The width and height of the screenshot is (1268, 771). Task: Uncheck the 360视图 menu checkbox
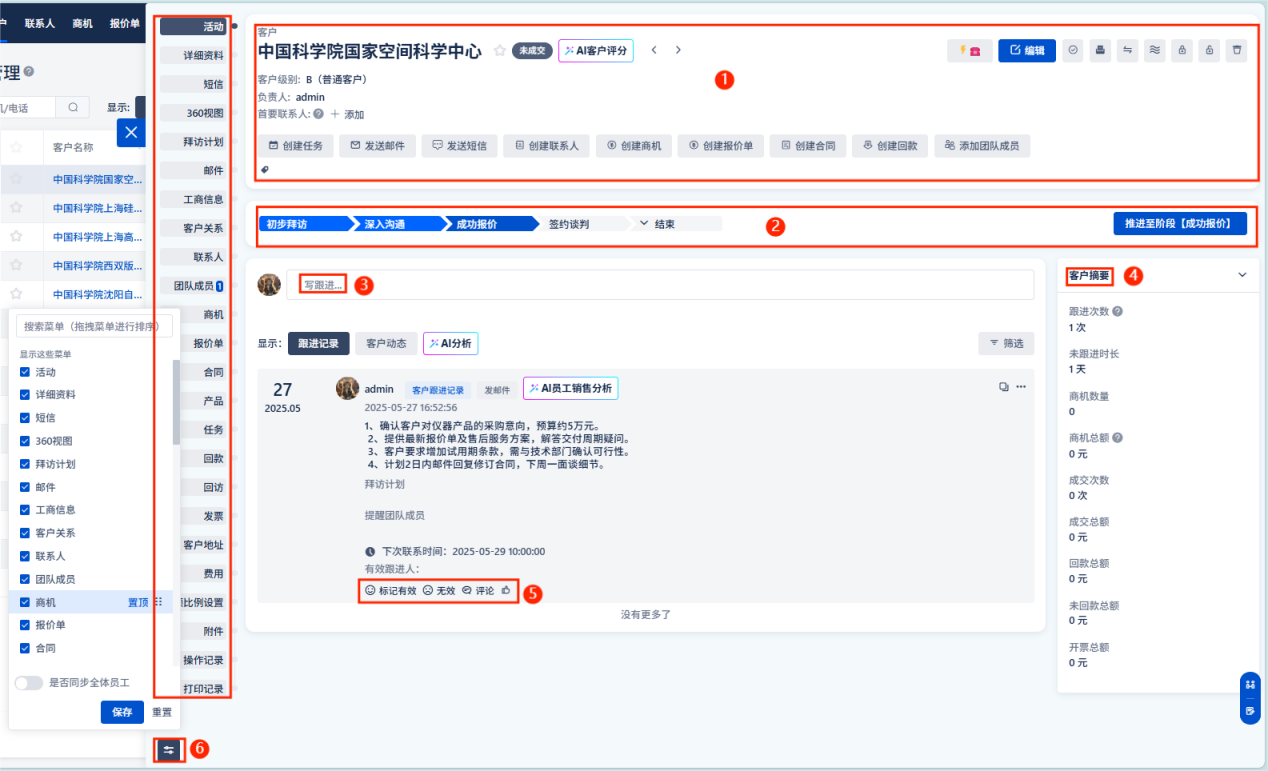[25, 441]
